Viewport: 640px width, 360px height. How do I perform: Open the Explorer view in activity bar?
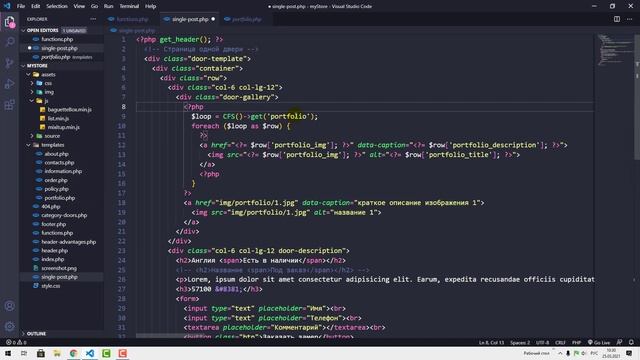point(9,22)
